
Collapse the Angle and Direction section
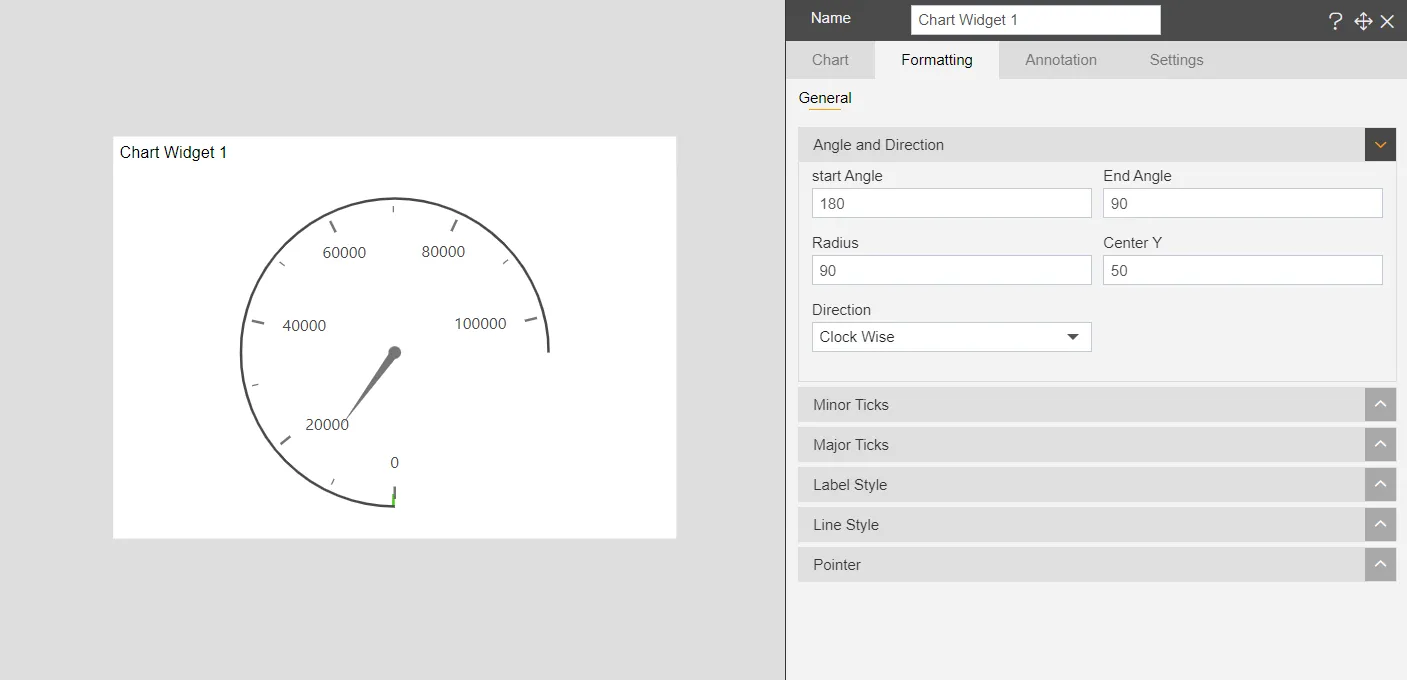[x=1379, y=144]
